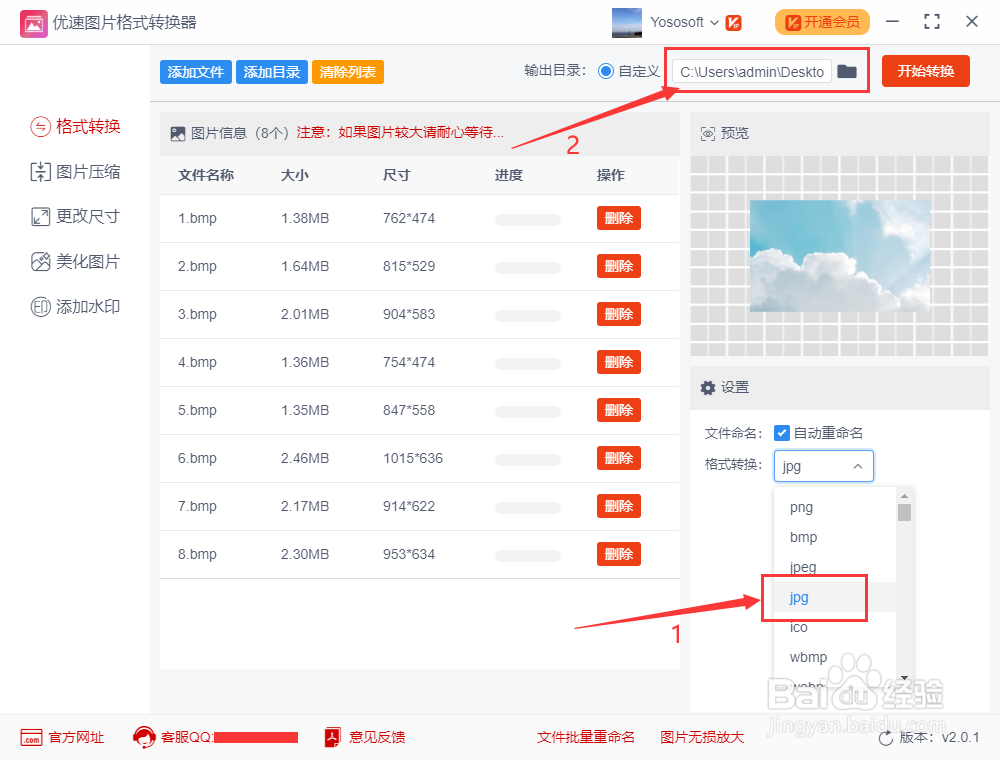
Task: Click the 添加文件 button
Action: pos(196,72)
